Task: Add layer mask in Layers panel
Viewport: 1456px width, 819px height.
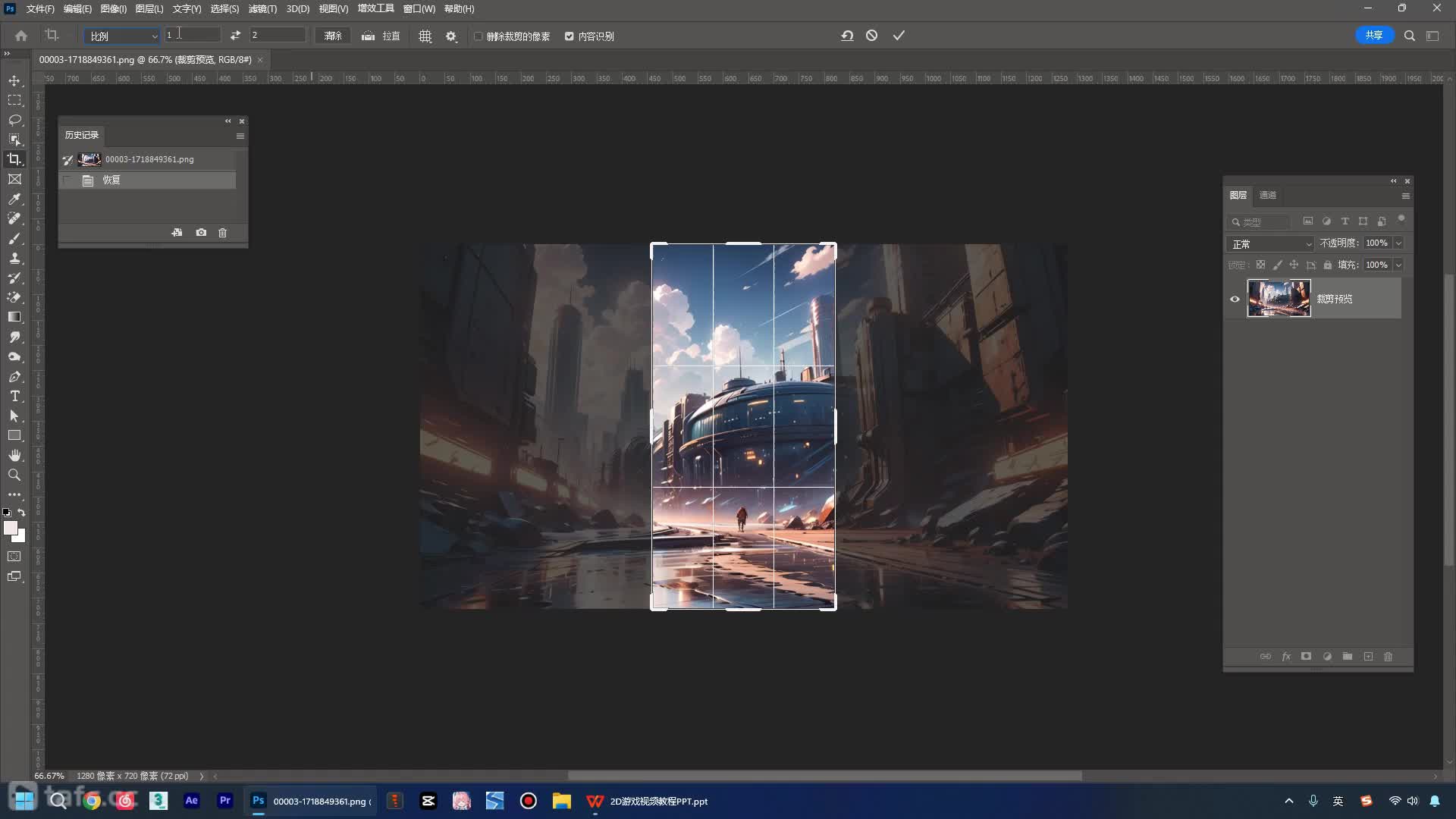Action: [x=1306, y=657]
